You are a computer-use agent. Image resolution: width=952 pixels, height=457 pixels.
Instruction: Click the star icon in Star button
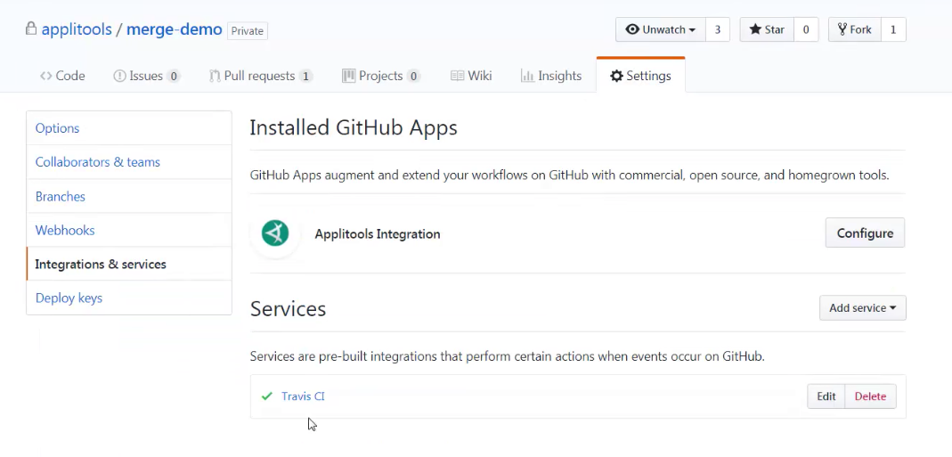coord(755,29)
